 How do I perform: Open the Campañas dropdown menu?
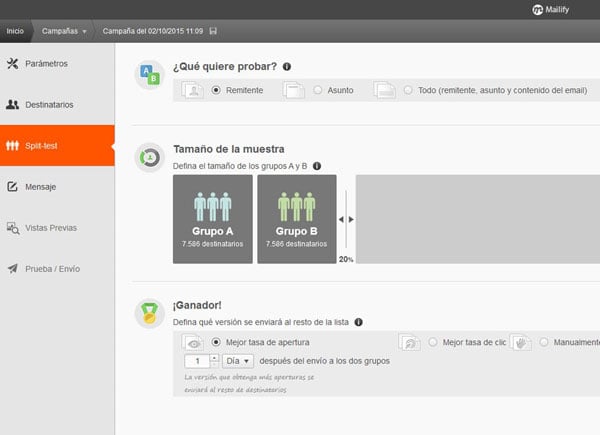64,31
